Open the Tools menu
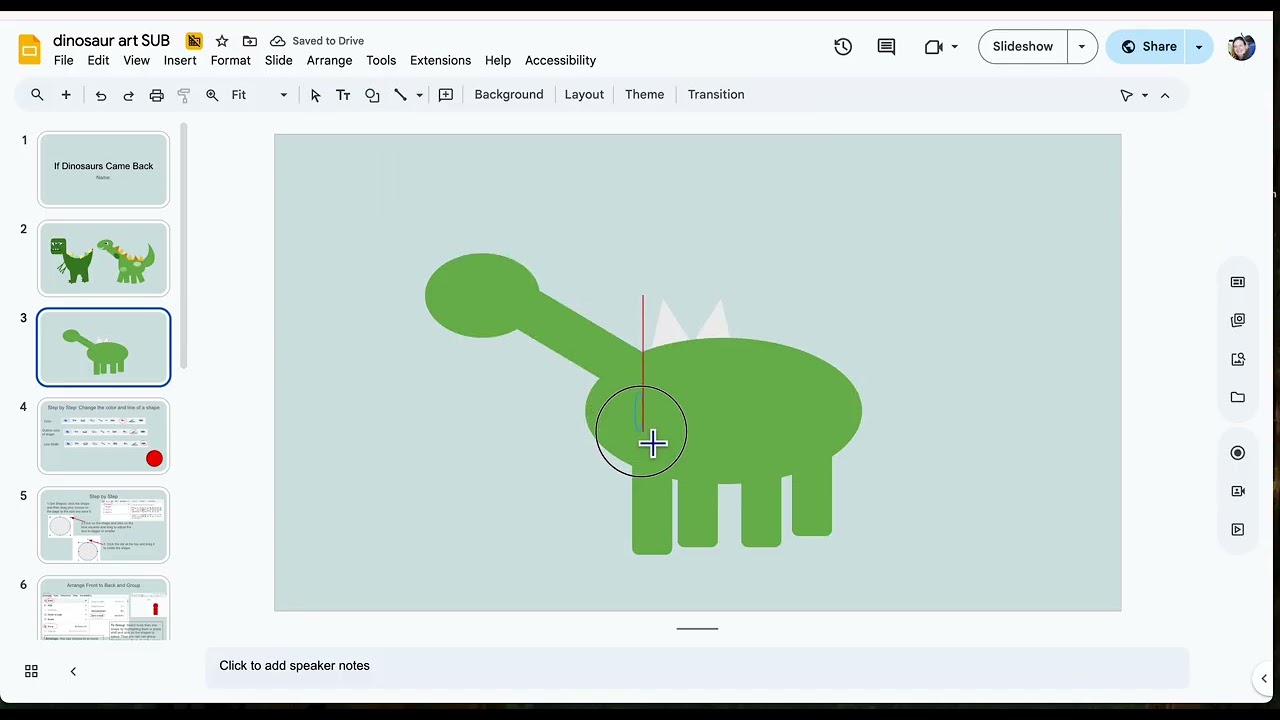The height and width of the screenshot is (720, 1280). coord(381,60)
